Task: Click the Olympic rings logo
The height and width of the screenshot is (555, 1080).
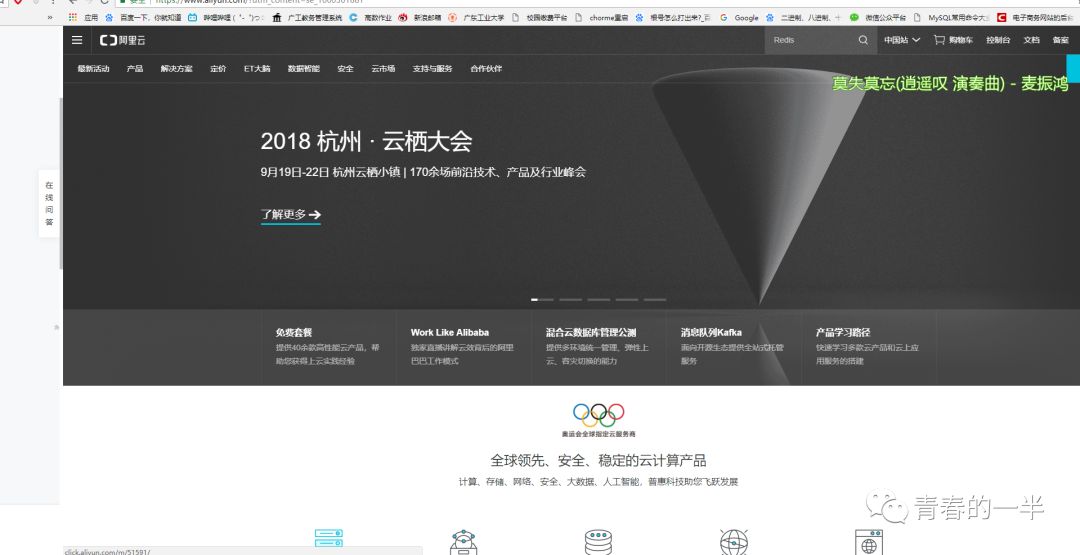Action: coord(599,415)
